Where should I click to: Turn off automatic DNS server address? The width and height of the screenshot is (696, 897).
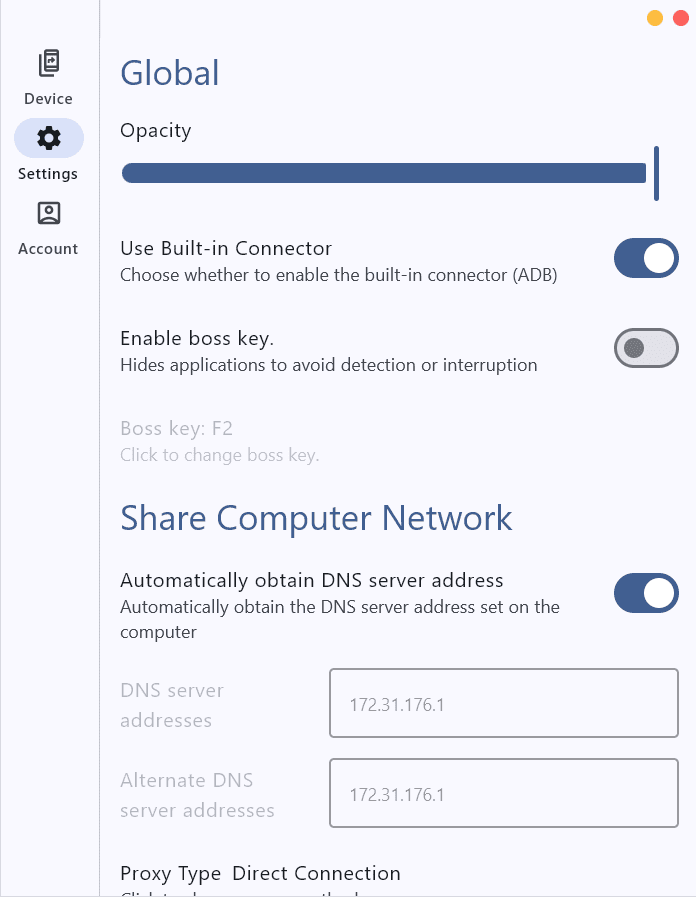click(x=646, y=593)
